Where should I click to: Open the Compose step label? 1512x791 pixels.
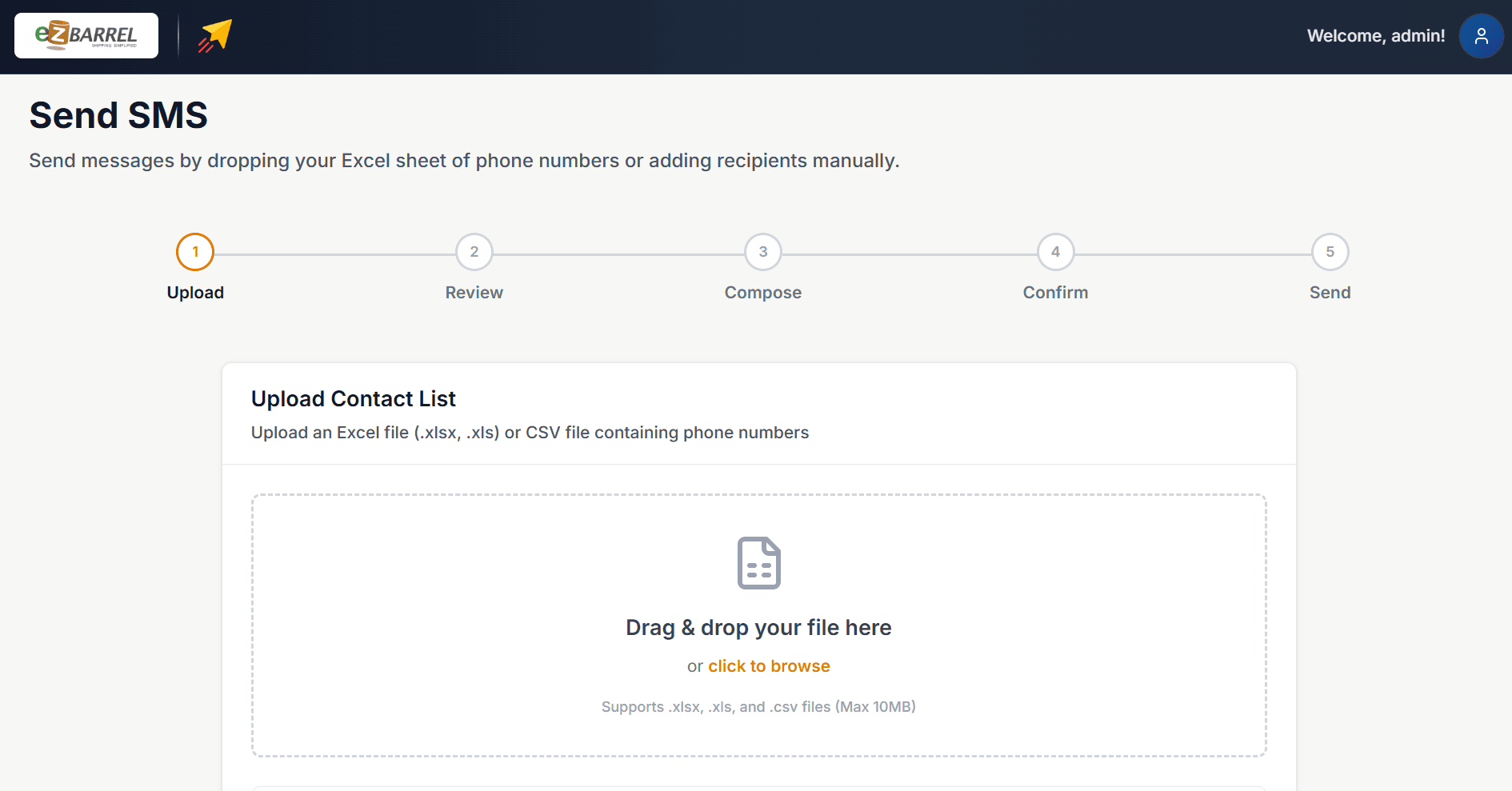763,293
